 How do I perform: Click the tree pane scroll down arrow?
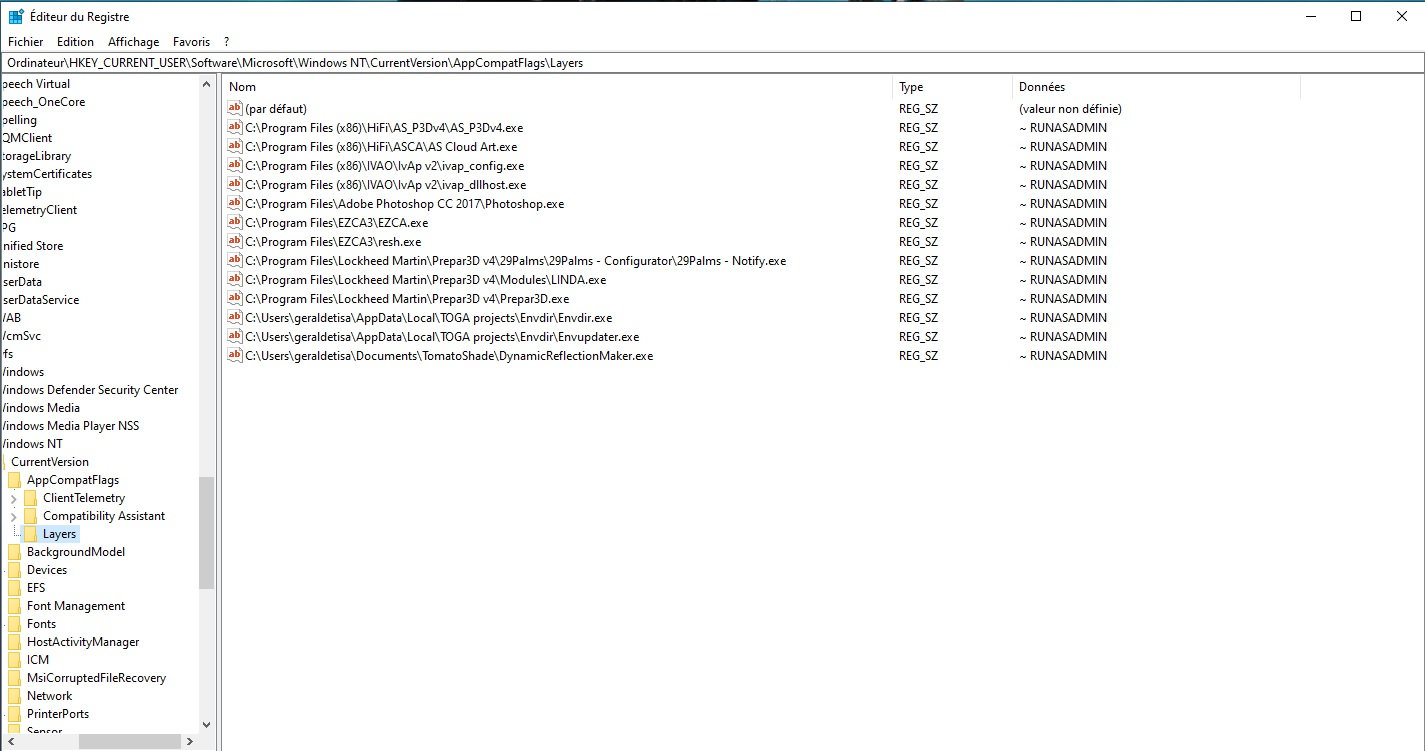(x=206, y=725)
